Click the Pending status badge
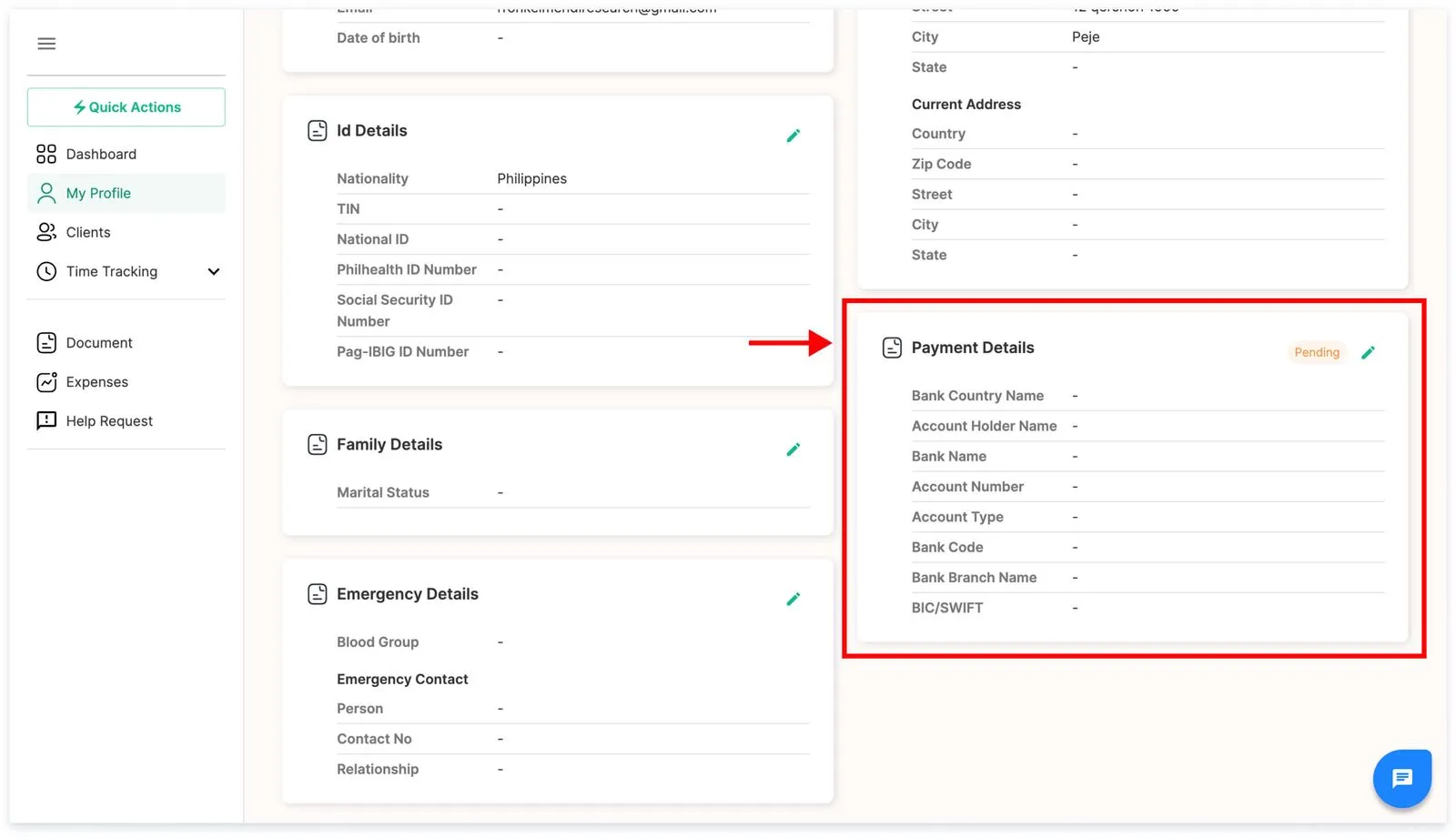Viewport: 1456px width, 838px height. [1317, 352]
